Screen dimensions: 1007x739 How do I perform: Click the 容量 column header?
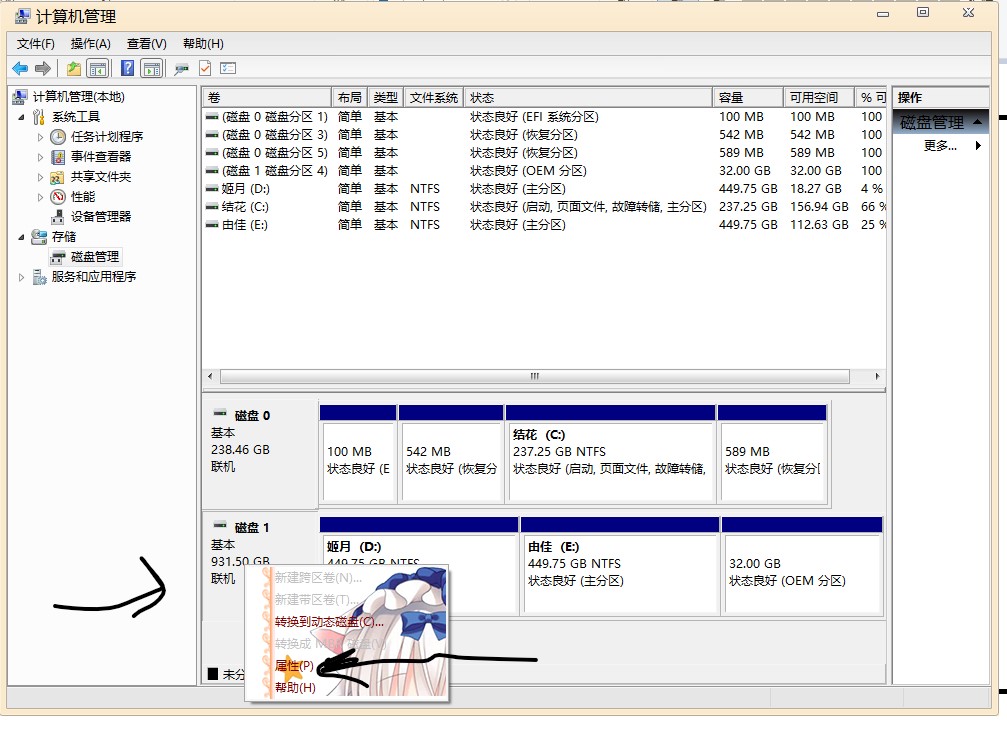pos(748,98)
